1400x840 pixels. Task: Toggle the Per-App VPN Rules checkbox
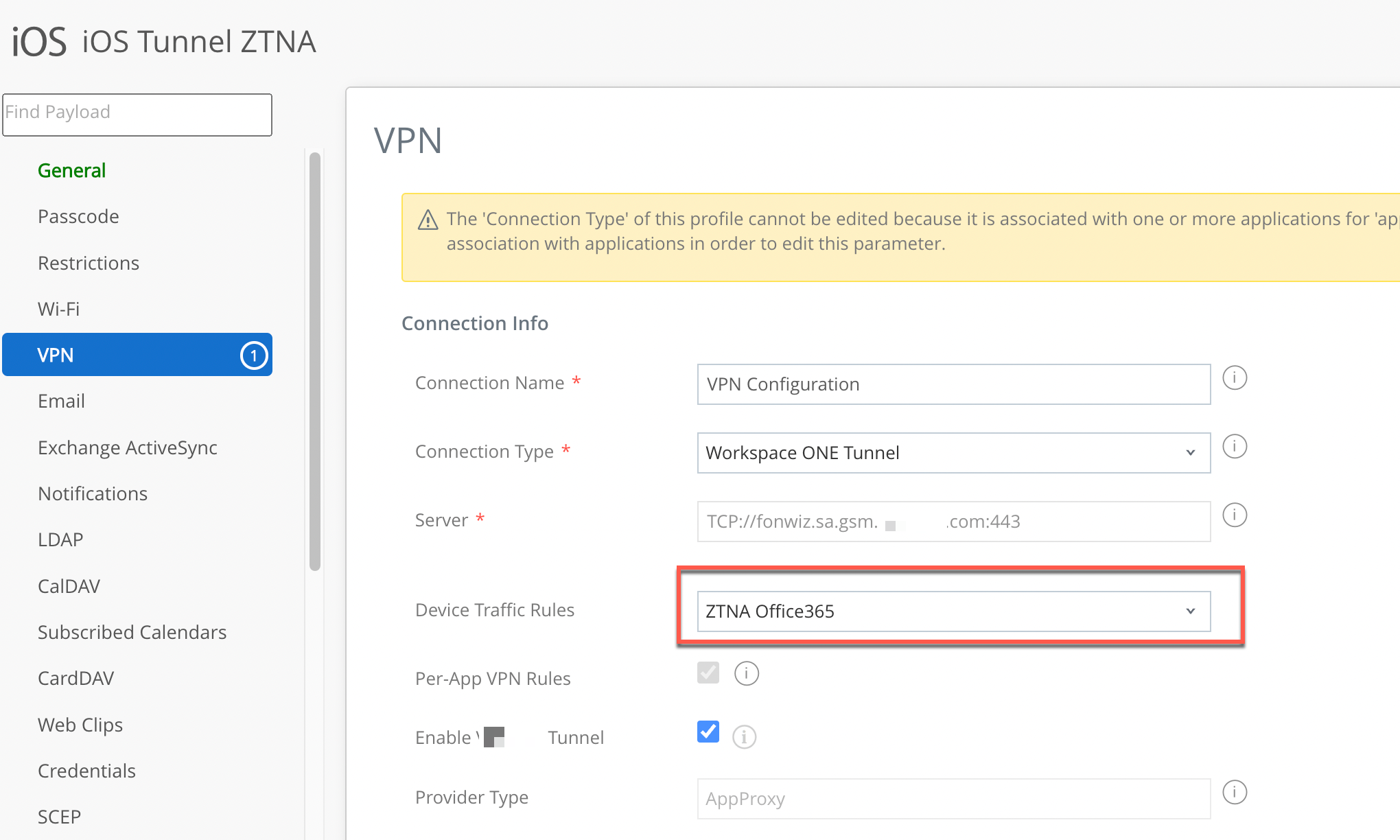708,673
